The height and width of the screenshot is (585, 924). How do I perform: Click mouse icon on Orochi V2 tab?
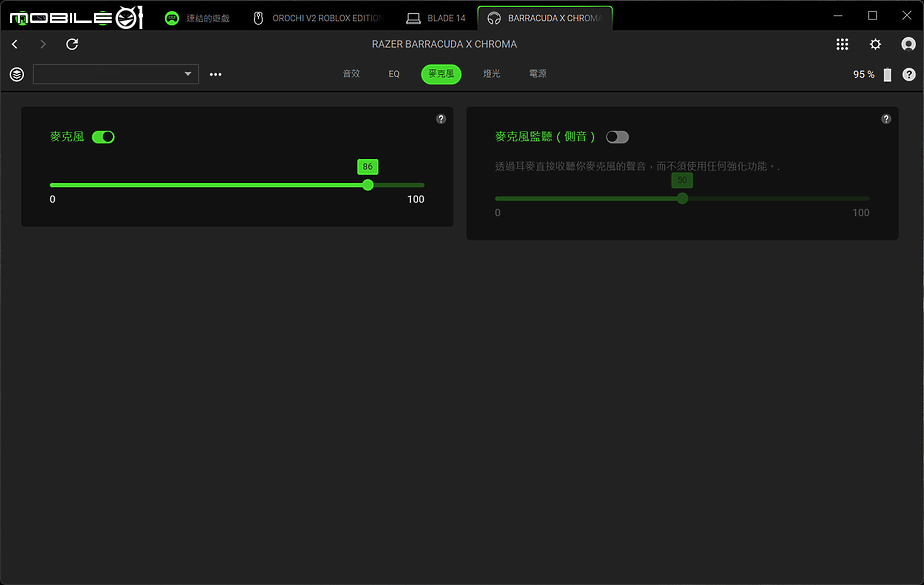(258, 18)
